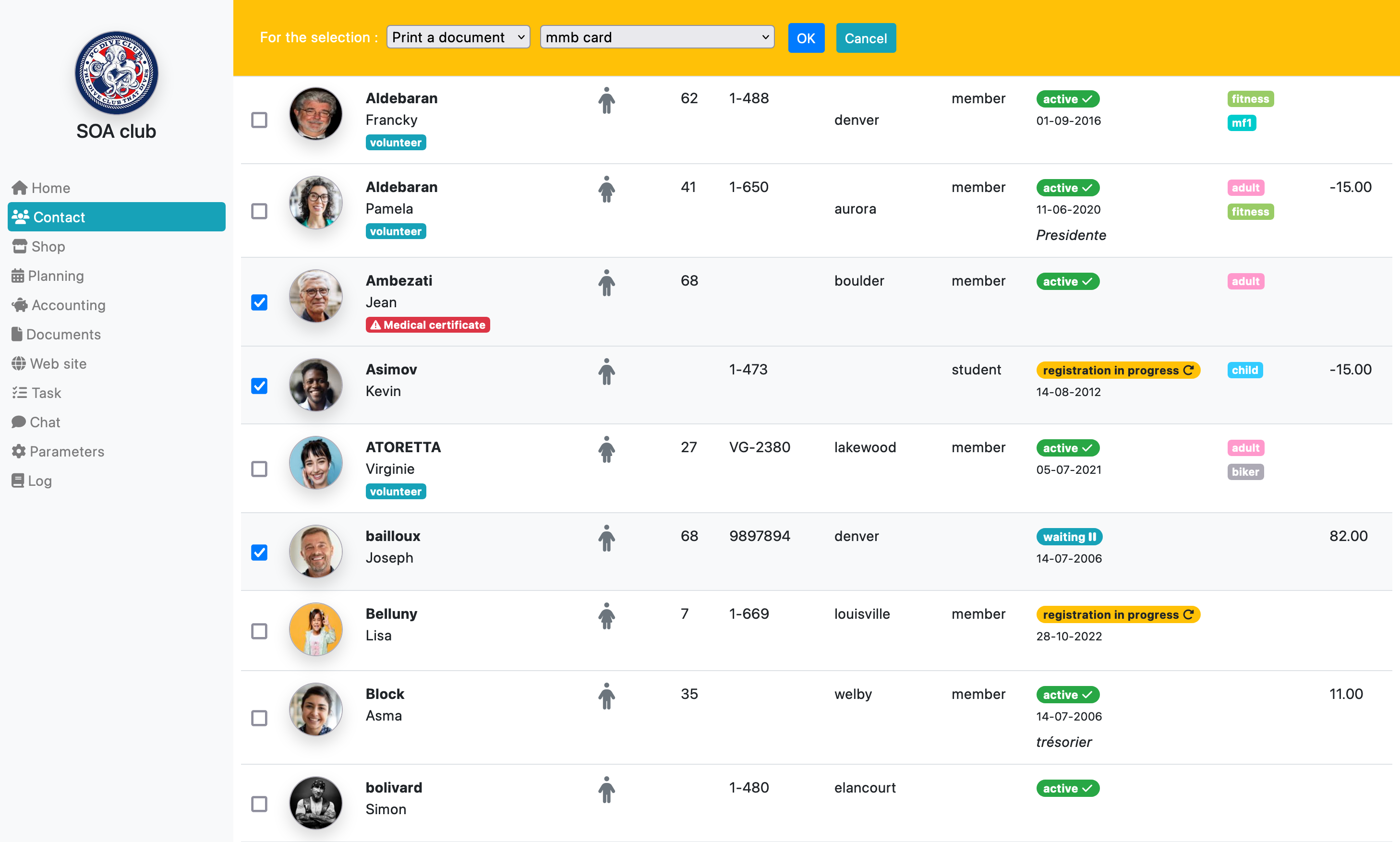Click the person icon in Asimov Kevin's row
The image size is (1400, 842).
point(607,372)
